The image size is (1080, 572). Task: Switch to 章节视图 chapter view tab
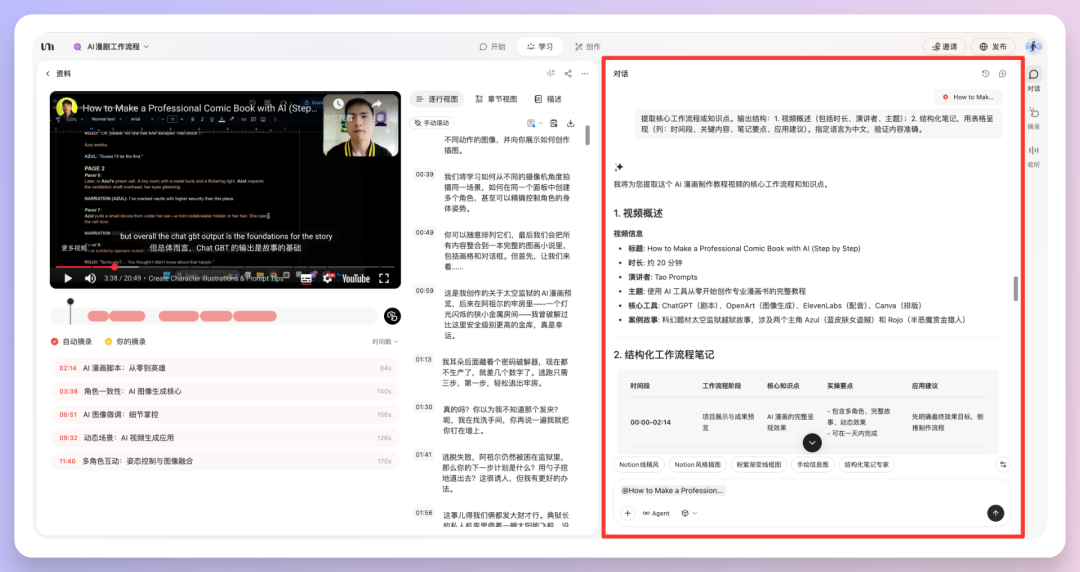pos(496,99)
